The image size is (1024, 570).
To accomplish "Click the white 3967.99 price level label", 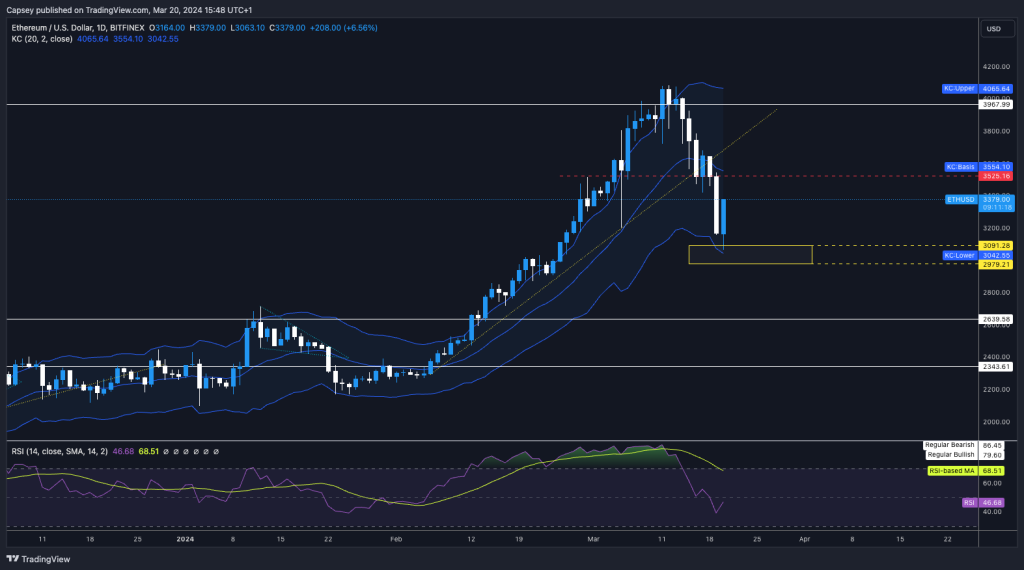I will 997,104.
